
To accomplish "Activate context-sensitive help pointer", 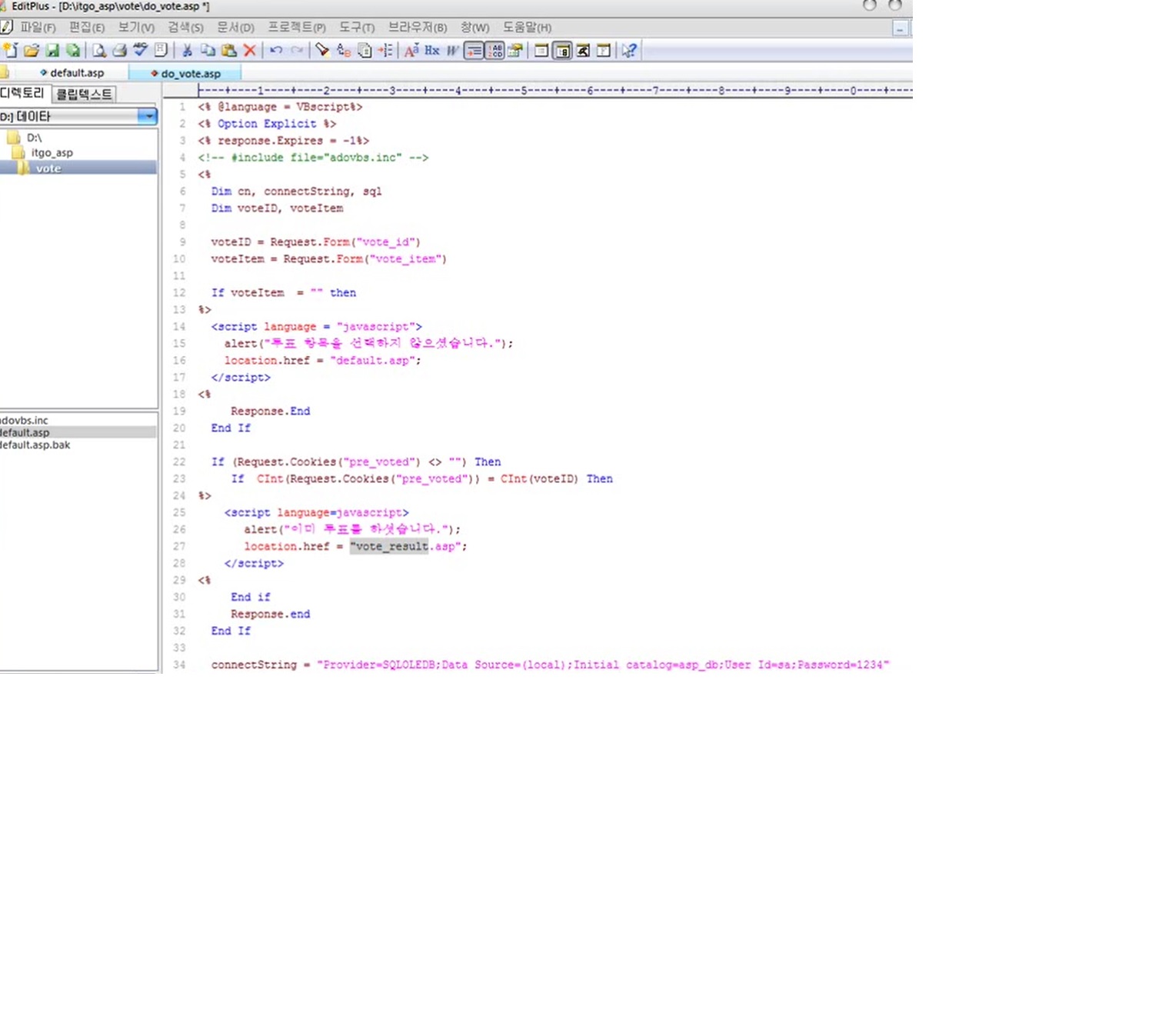I will click(629, 51).
